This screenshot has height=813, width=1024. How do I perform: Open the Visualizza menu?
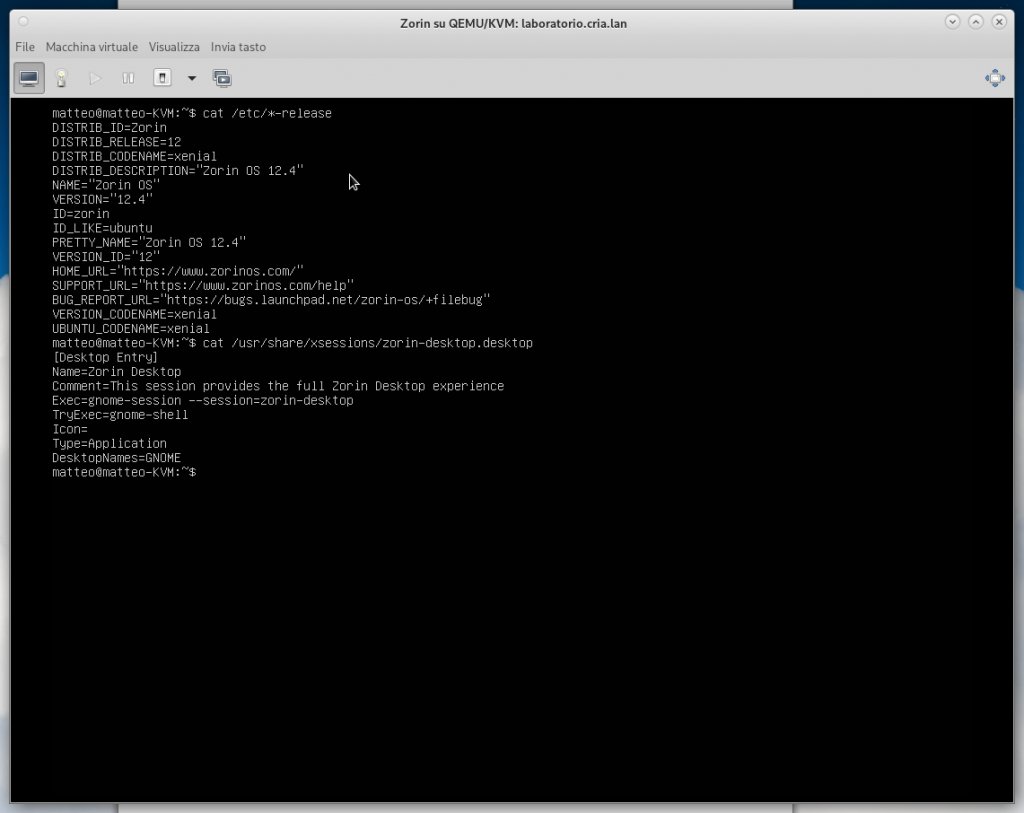(174, 47)
